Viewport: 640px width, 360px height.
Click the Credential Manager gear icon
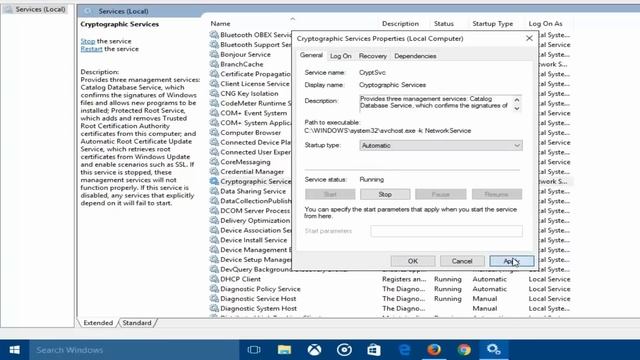[x=214, y=172]
